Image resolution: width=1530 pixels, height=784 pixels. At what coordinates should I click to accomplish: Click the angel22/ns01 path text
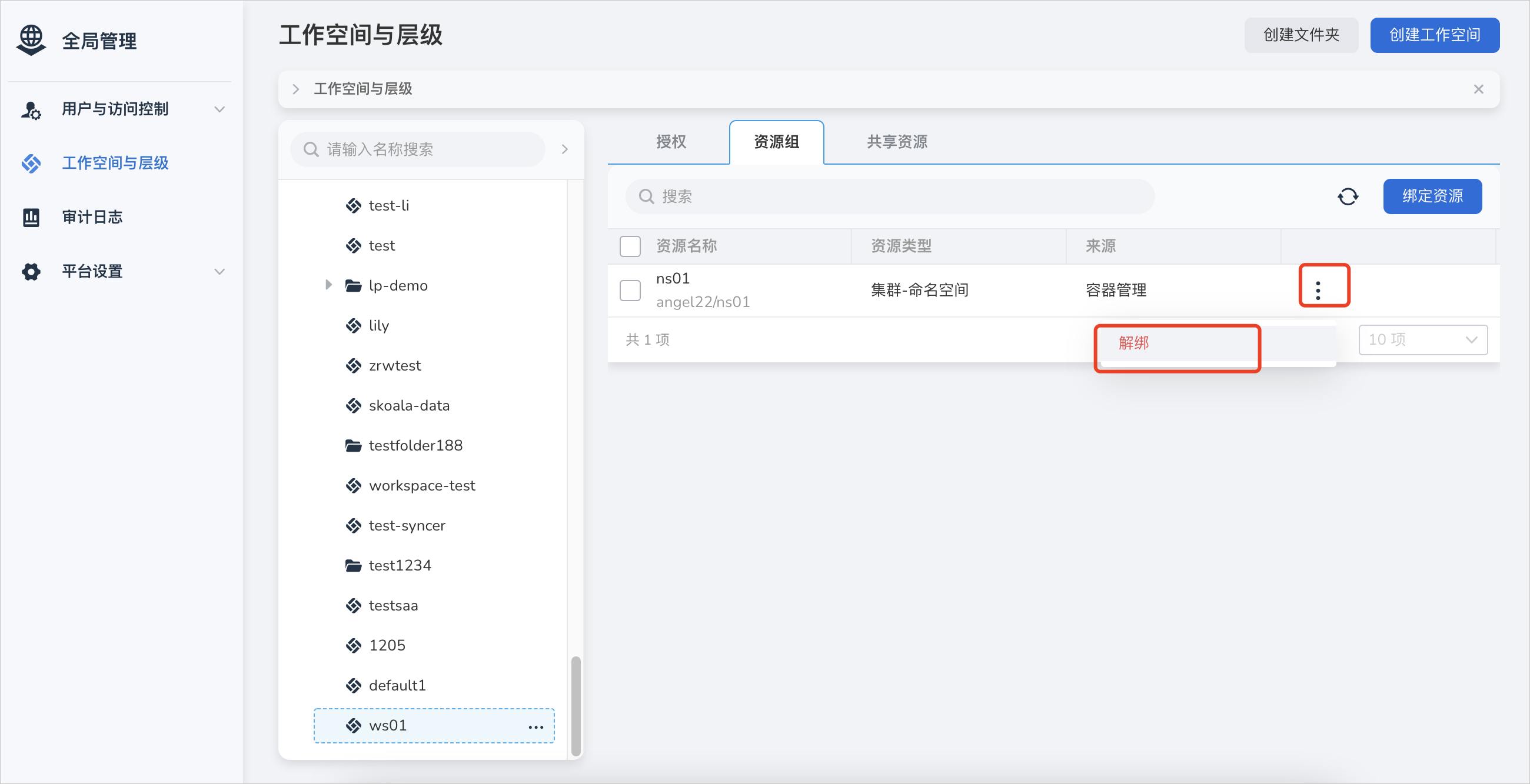click(x=703, y=302)
